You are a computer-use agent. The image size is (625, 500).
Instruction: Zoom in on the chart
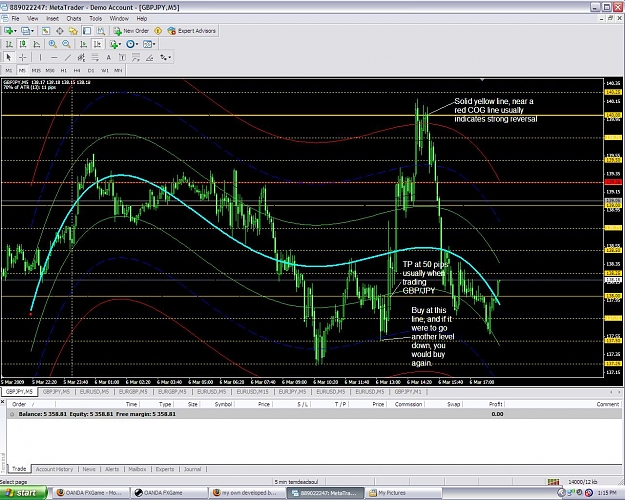point(52,44)
